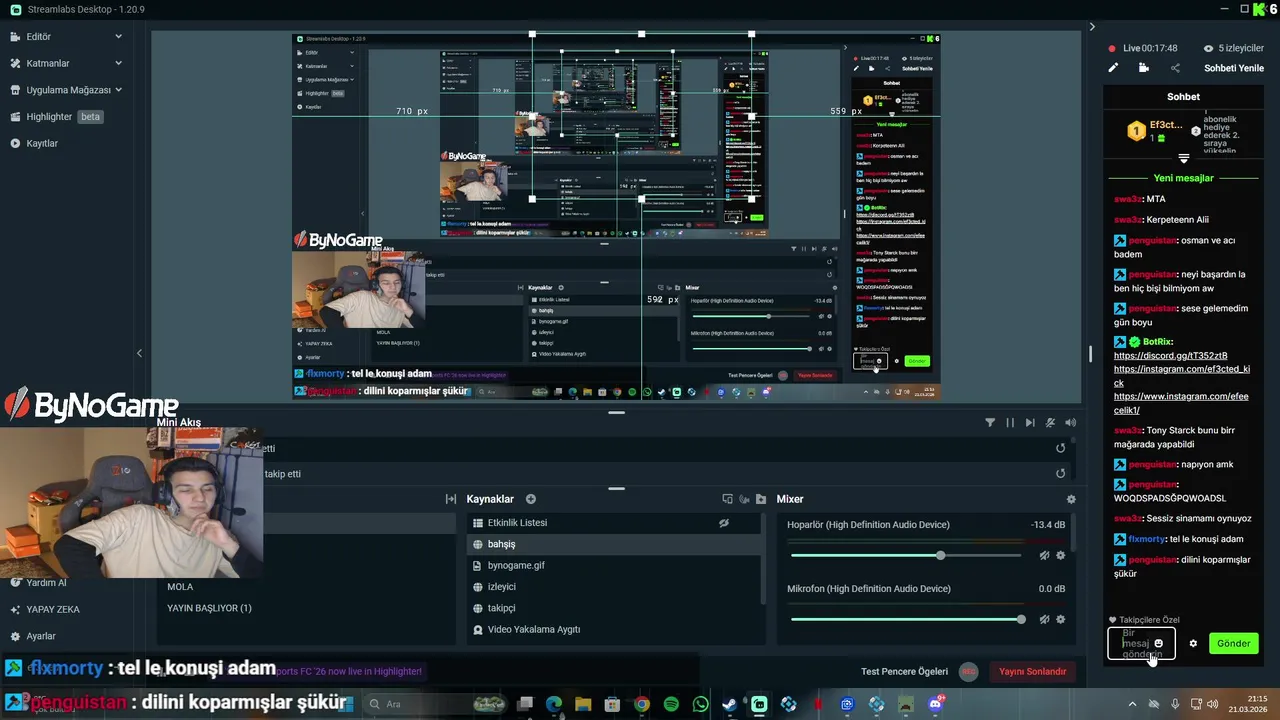Image resolution: width=1280 pixels, height=720 pixels.
Task: Open Kayıtlar in the sidebar
Action: point(35,143)
